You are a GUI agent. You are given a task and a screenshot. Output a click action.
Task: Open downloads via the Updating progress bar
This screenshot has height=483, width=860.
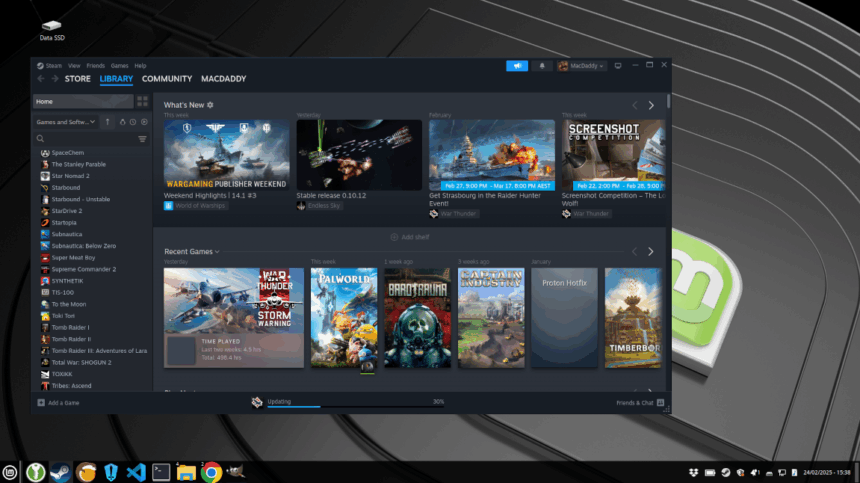click(355, 407)
